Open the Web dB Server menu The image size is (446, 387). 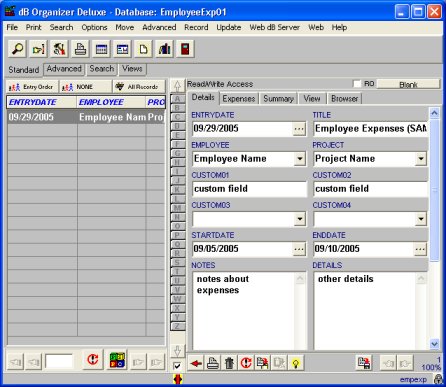[274, 27]
